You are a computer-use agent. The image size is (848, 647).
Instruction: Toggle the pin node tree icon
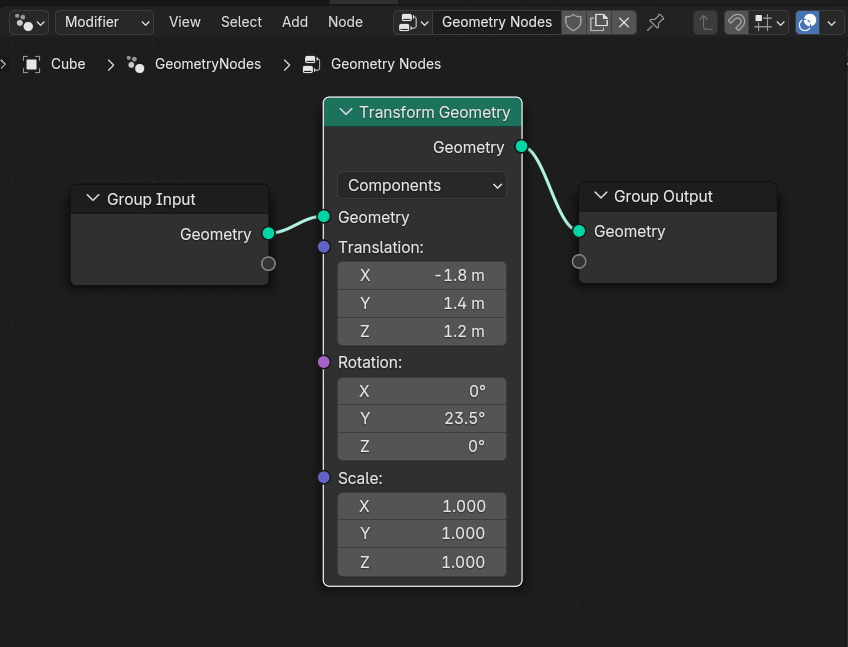coord(655,23)
